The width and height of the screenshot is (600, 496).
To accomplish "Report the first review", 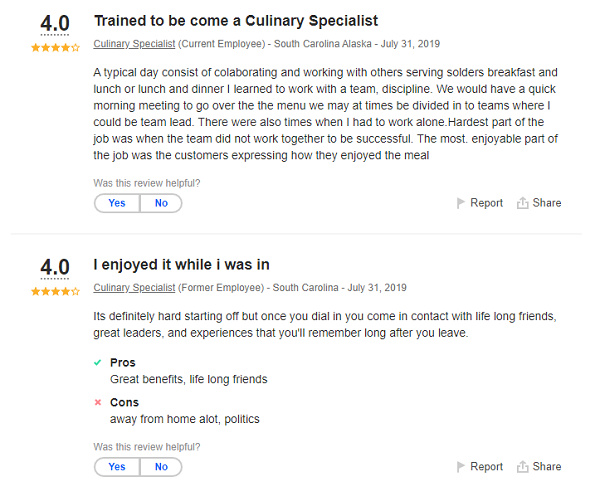I will click(x=486, y=203).
